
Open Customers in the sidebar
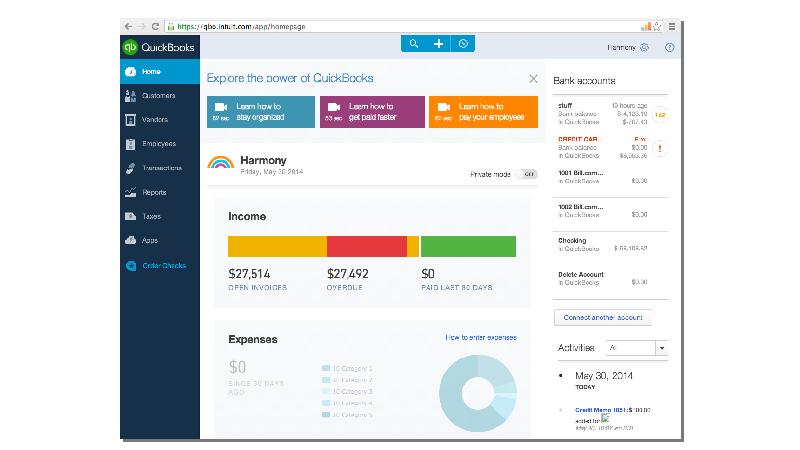158,96
